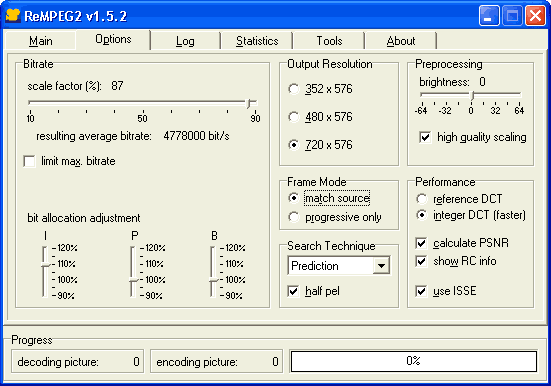Toggle the high quality scaling checkbox
551x386 pixels.
[x=425, y=137]
